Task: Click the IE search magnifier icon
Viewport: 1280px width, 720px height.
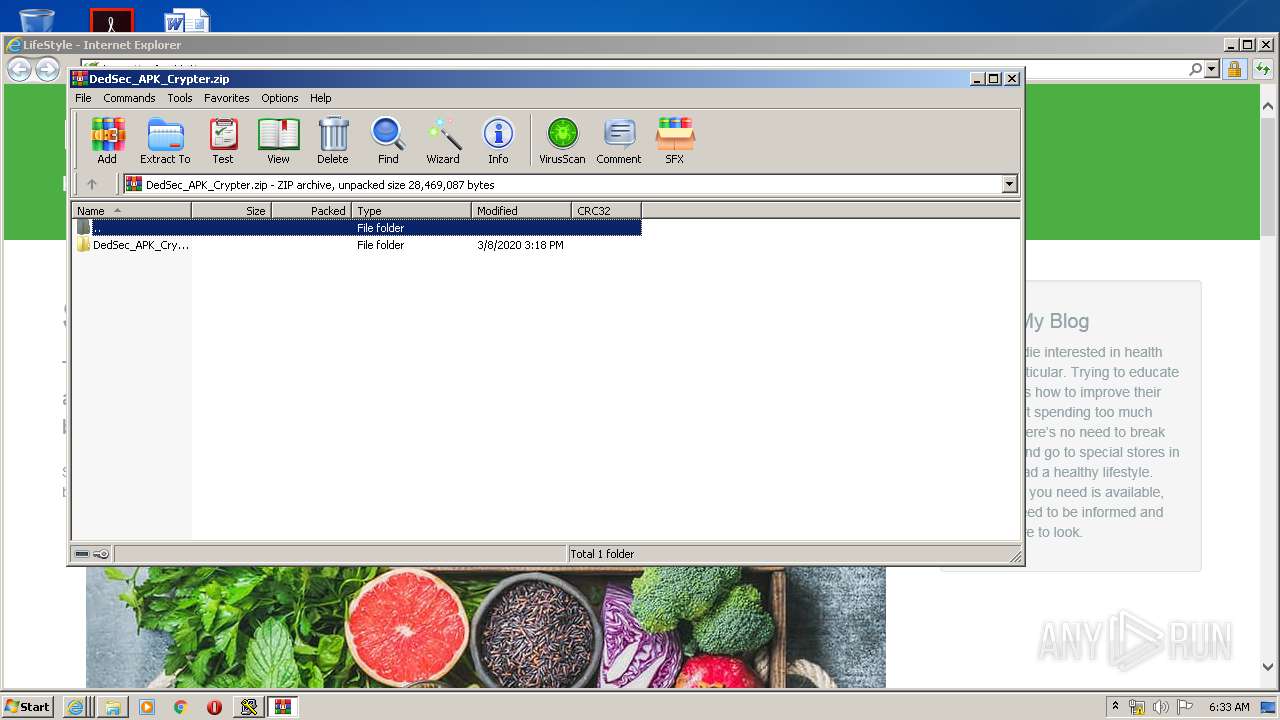Action: click(1195, 69)
